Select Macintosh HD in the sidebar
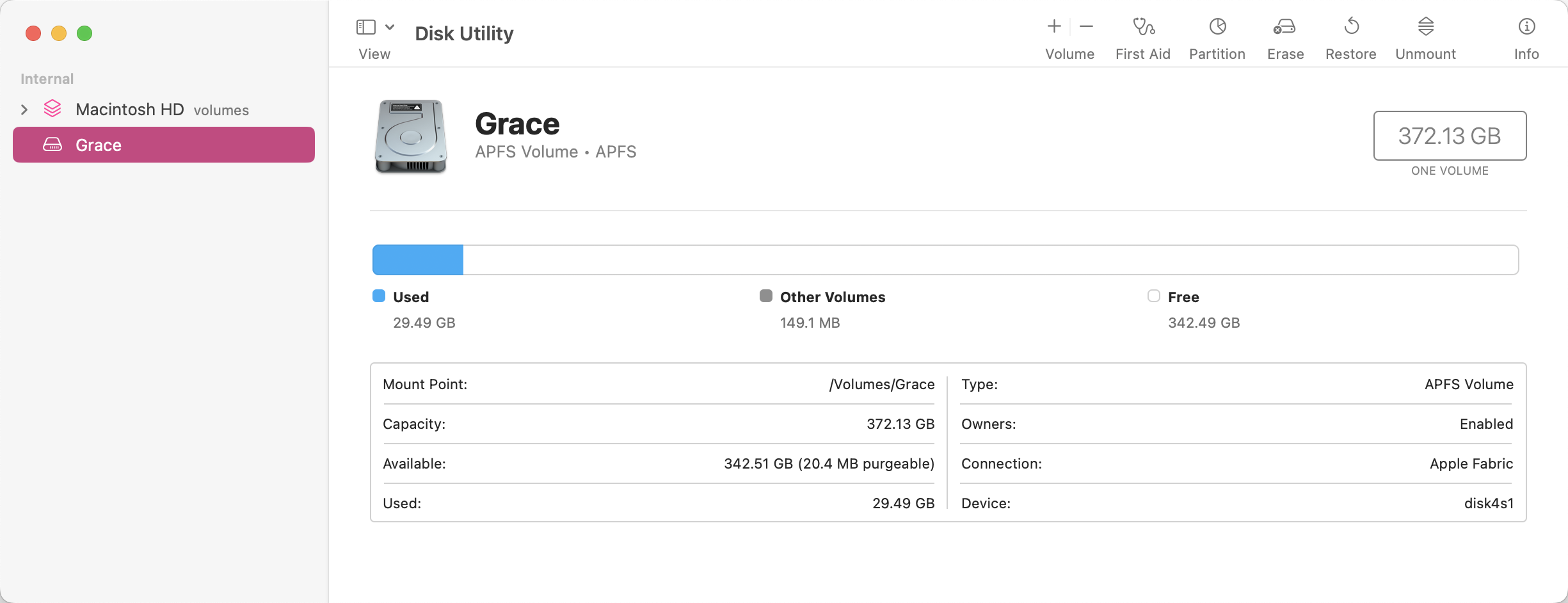Image resolution: width=1568 pixels, height=603 pixels. pos(129,109)
